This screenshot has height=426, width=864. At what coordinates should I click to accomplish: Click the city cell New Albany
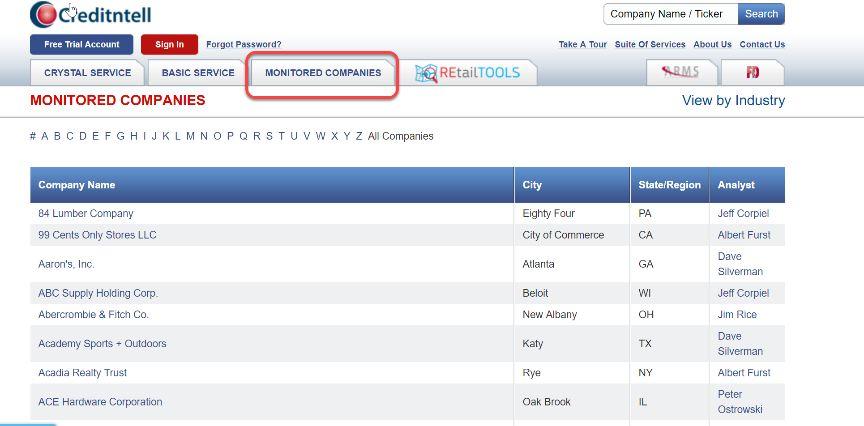[x=549, y=315]
